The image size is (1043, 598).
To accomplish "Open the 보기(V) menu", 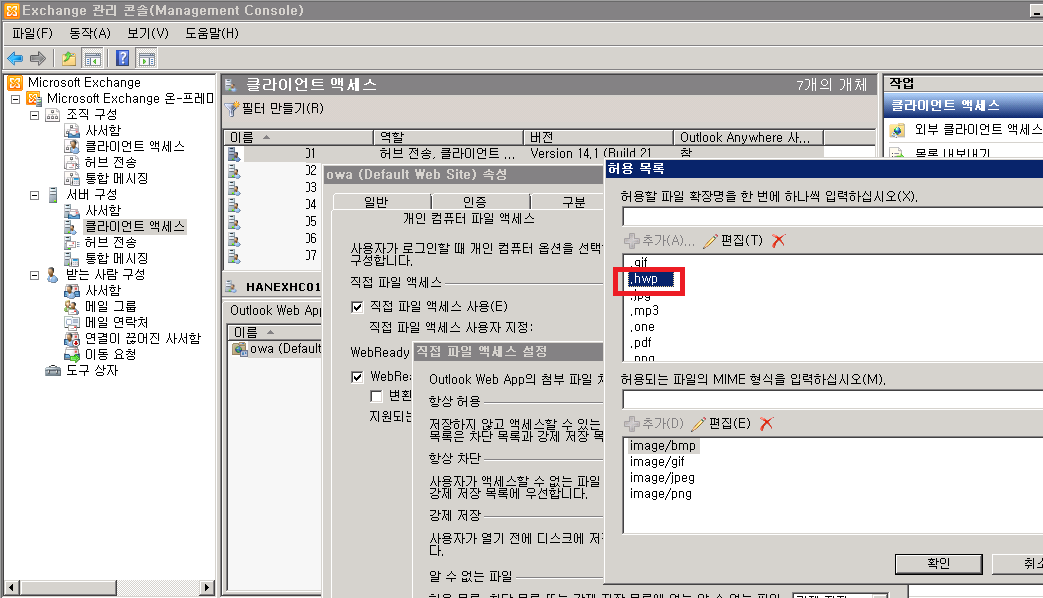I will [148, 33].
